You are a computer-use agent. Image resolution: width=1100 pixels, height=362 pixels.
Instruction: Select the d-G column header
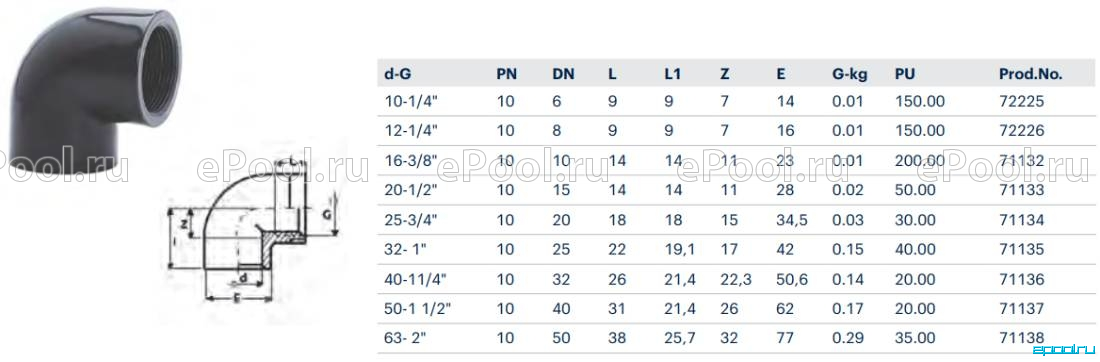(398, 73)
